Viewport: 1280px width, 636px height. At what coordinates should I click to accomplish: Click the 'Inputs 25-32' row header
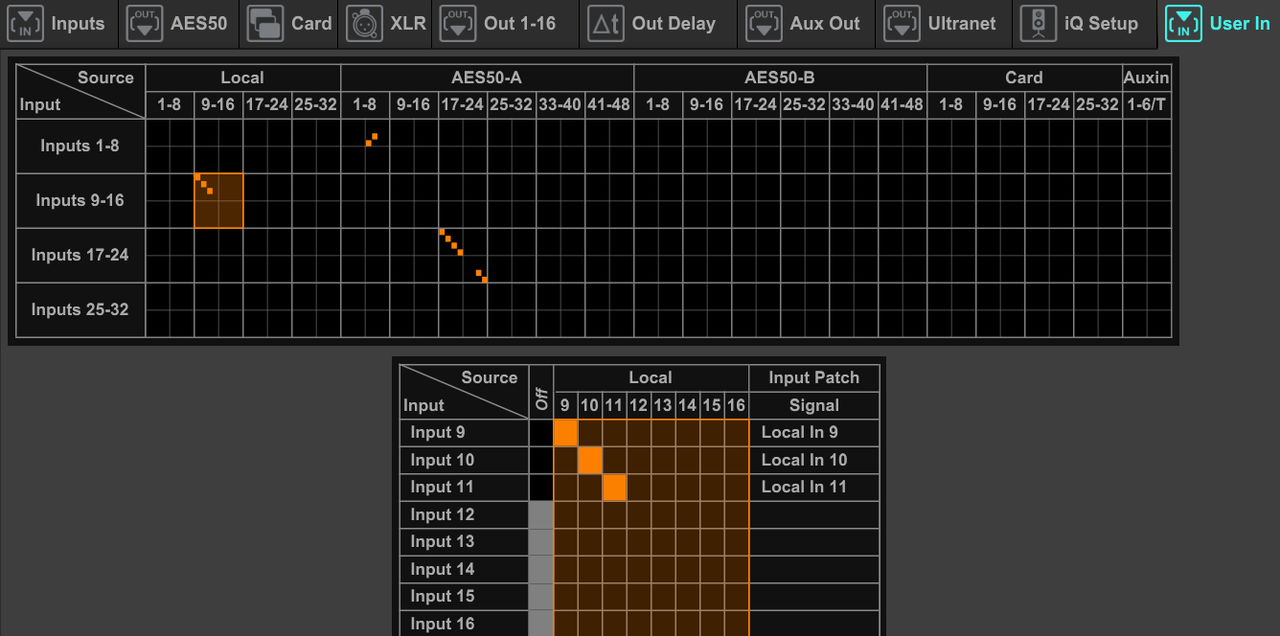[x=81, y=310]
